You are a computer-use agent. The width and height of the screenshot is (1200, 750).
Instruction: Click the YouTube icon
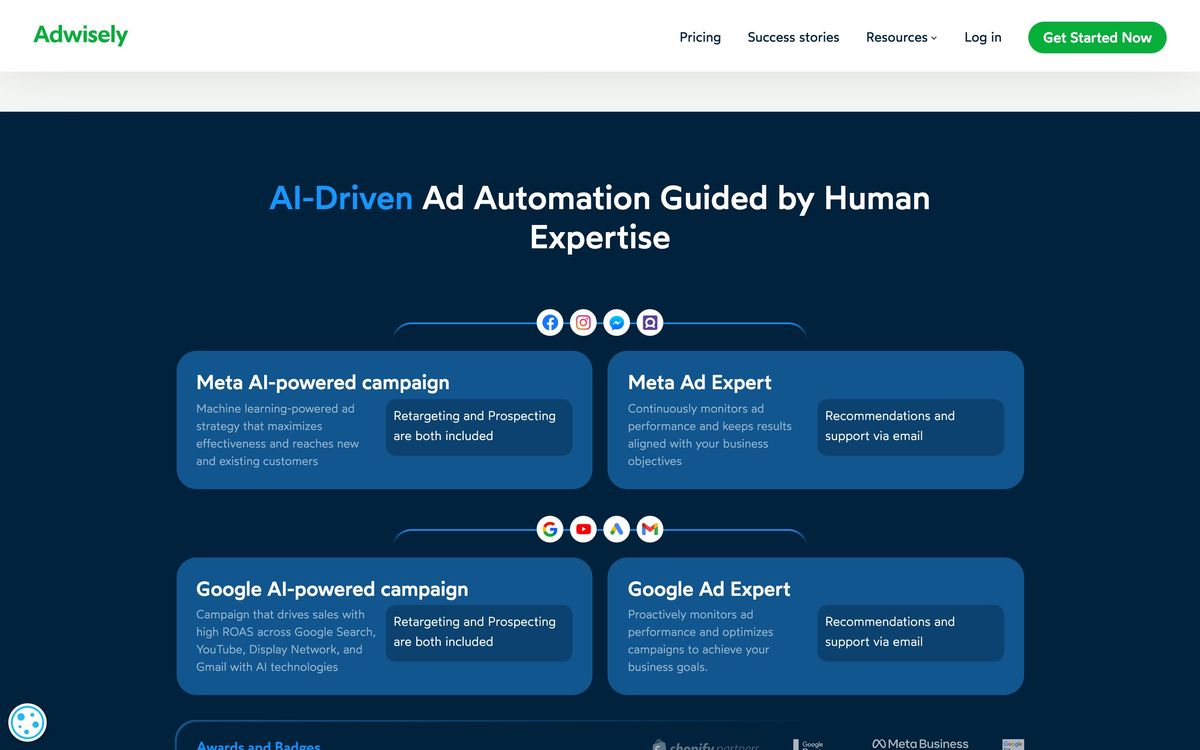pos(584,529)
